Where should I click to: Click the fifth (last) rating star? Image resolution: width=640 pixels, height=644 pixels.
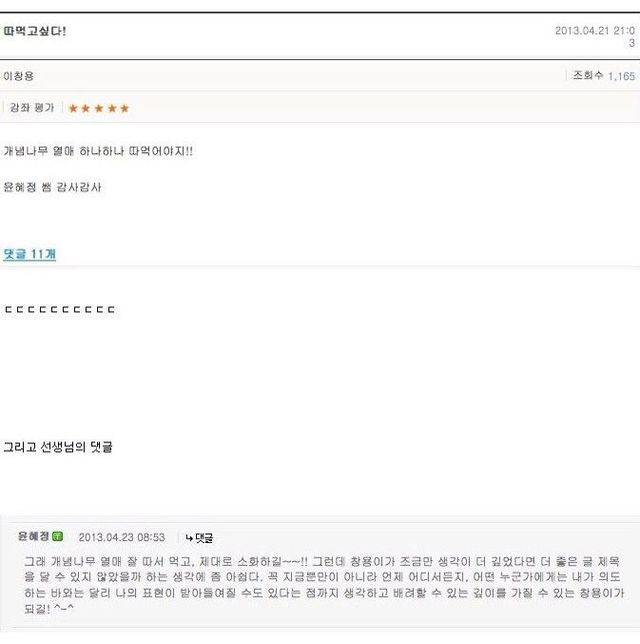(124, 108)
